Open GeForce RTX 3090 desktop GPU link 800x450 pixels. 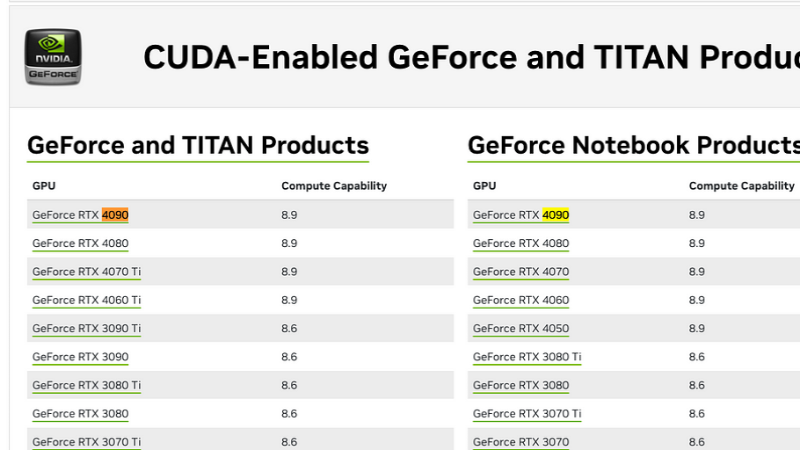80,357
